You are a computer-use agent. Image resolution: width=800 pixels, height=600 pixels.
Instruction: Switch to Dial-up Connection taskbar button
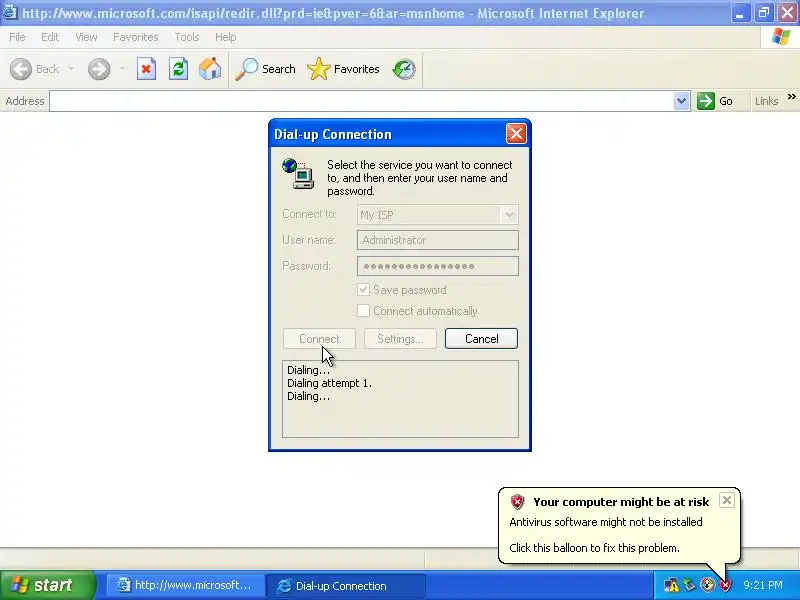pos(346,586)
